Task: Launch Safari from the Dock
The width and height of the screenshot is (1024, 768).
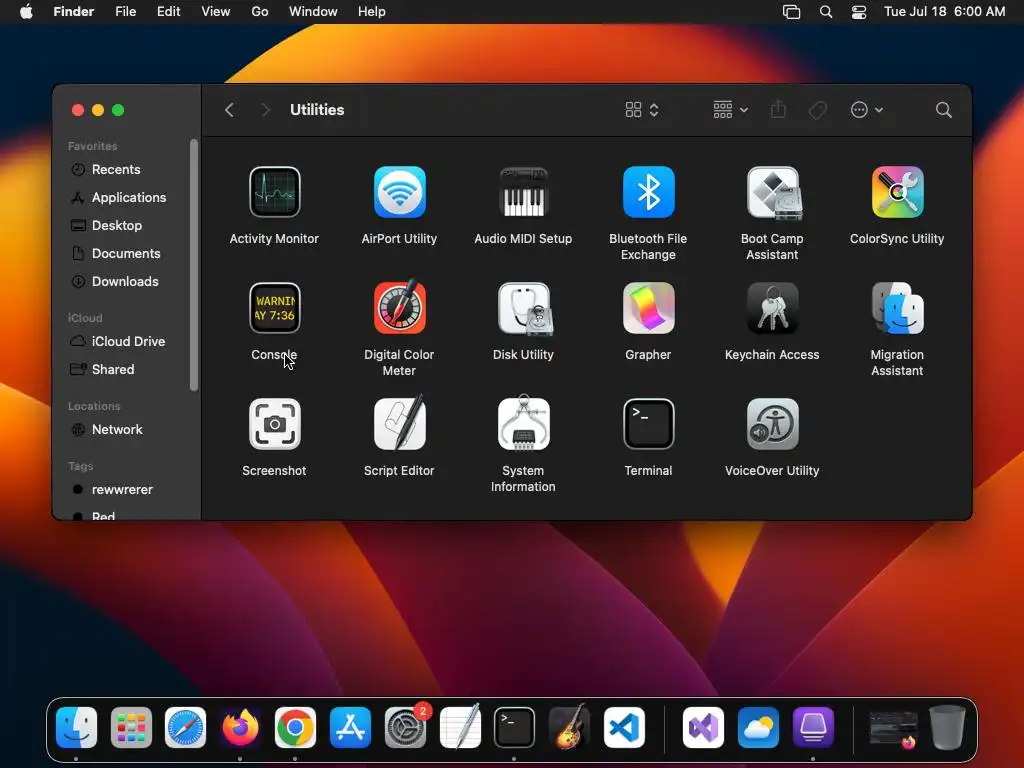Action: [185, 728]
